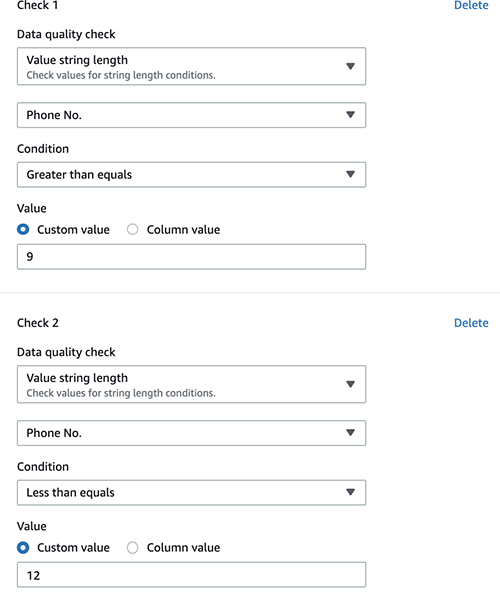
Task: Open Check 1 'Value string length' dropdown
Action: coord(191,66)
